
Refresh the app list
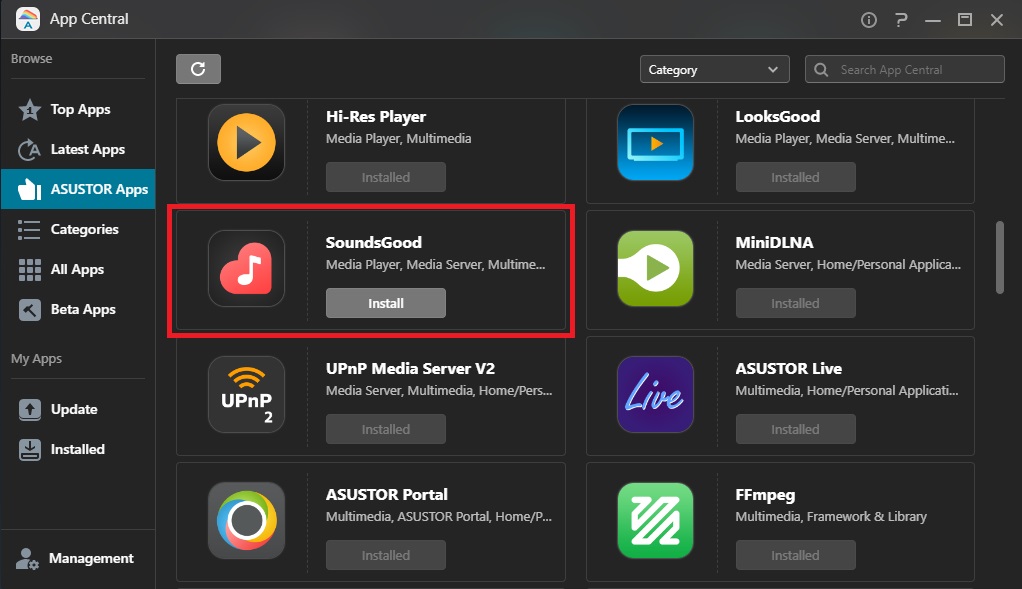point(198,69)
